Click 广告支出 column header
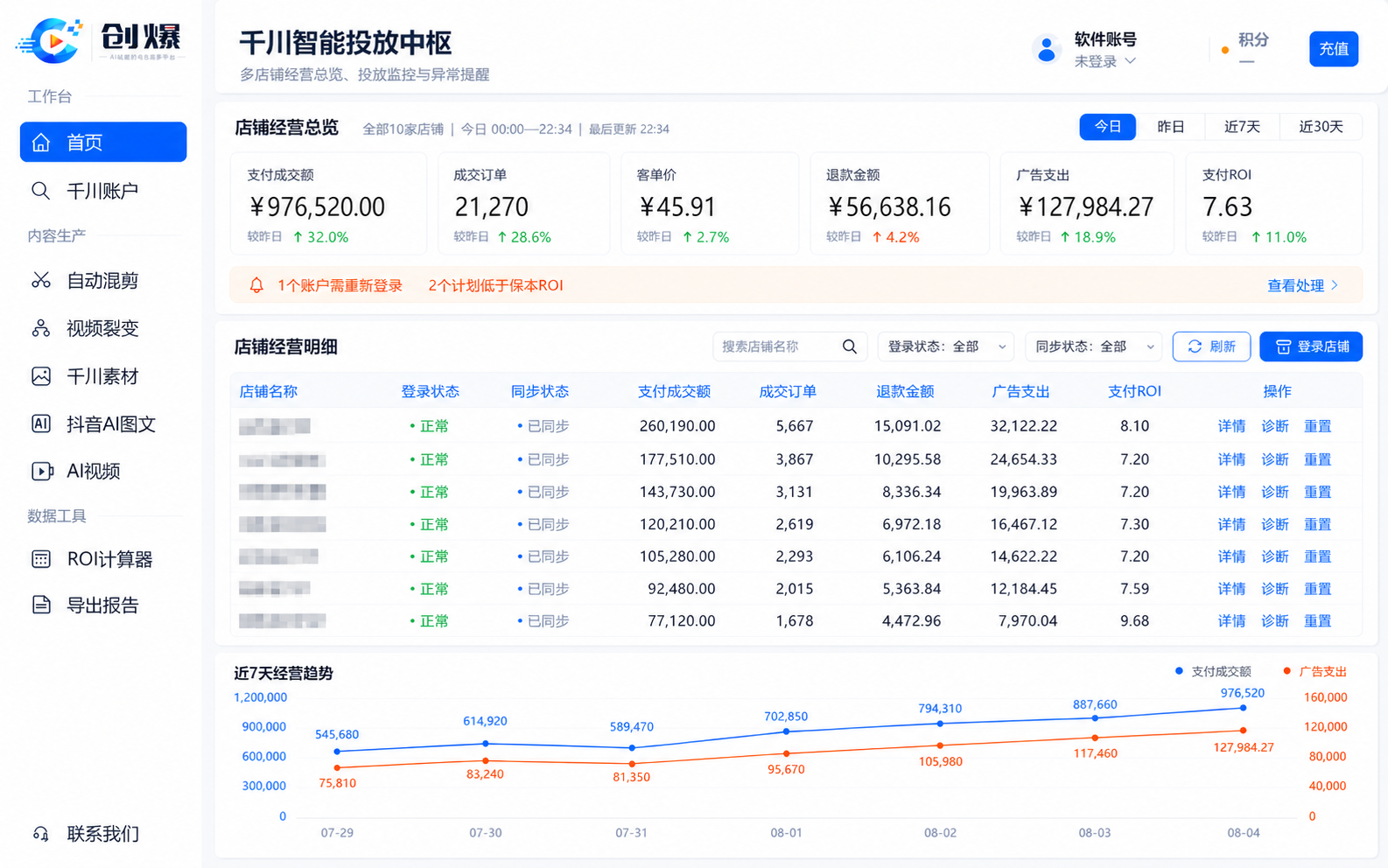Viewport: 1388px width, 868px height. [1020, 391]
